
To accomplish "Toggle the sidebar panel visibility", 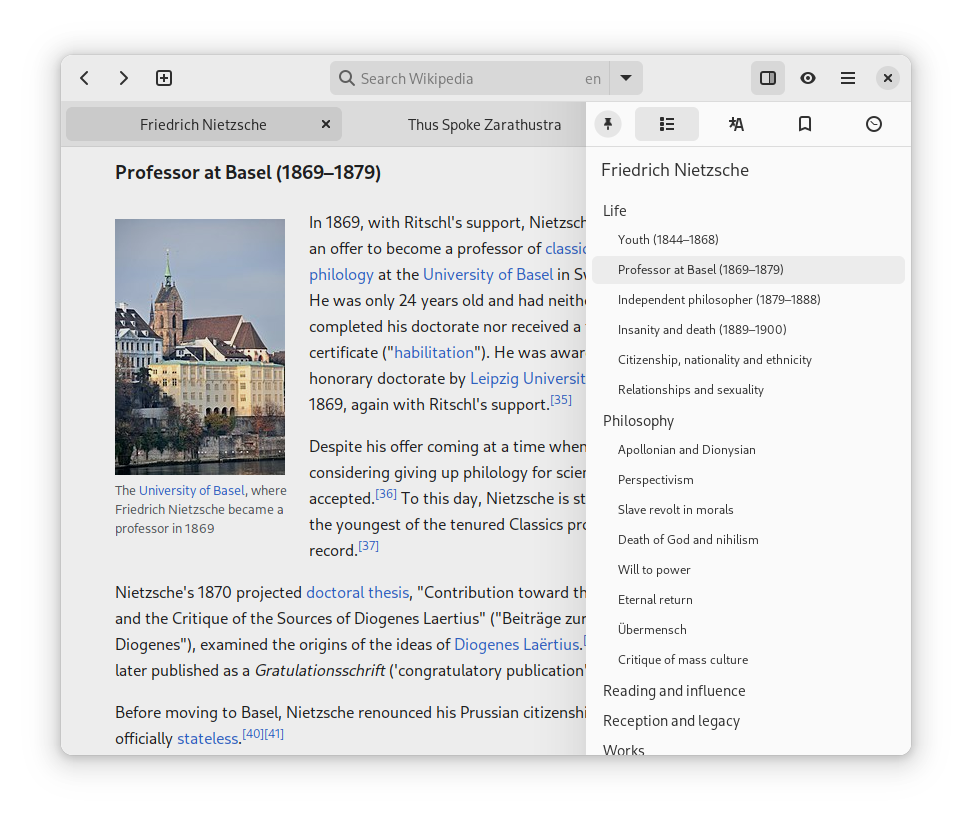I will coord(767,78).
